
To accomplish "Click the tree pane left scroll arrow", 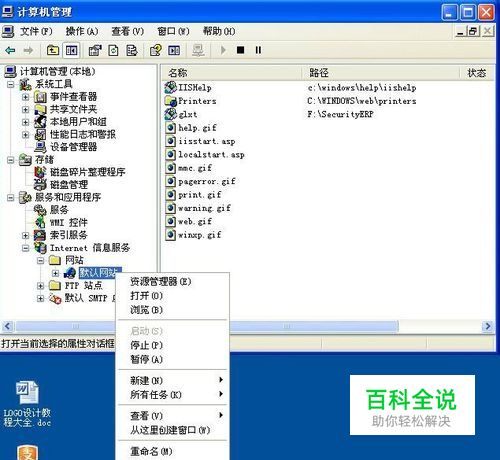I will [8, 326].
